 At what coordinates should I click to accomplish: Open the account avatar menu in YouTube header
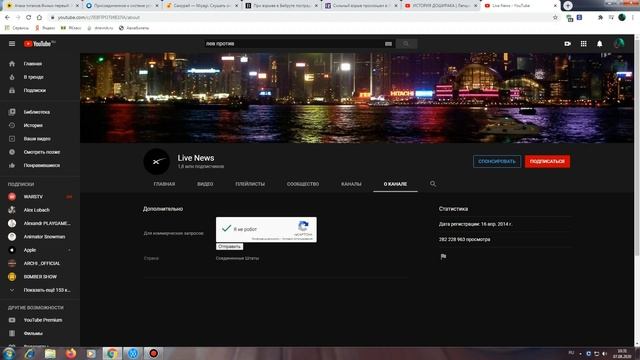619,43
